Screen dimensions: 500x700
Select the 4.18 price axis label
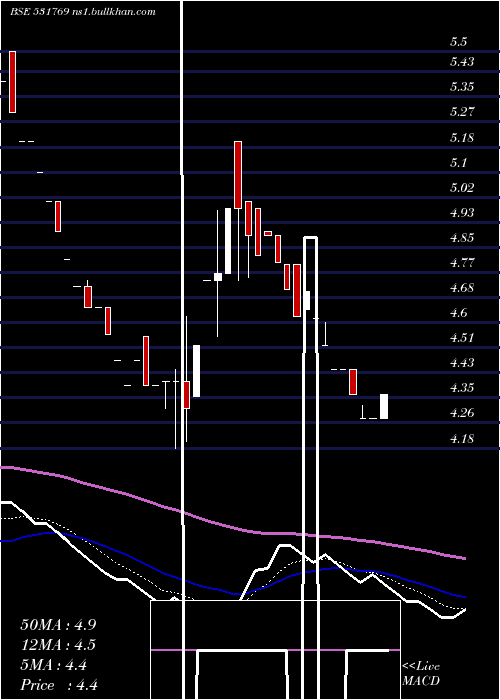pos(462,439)
